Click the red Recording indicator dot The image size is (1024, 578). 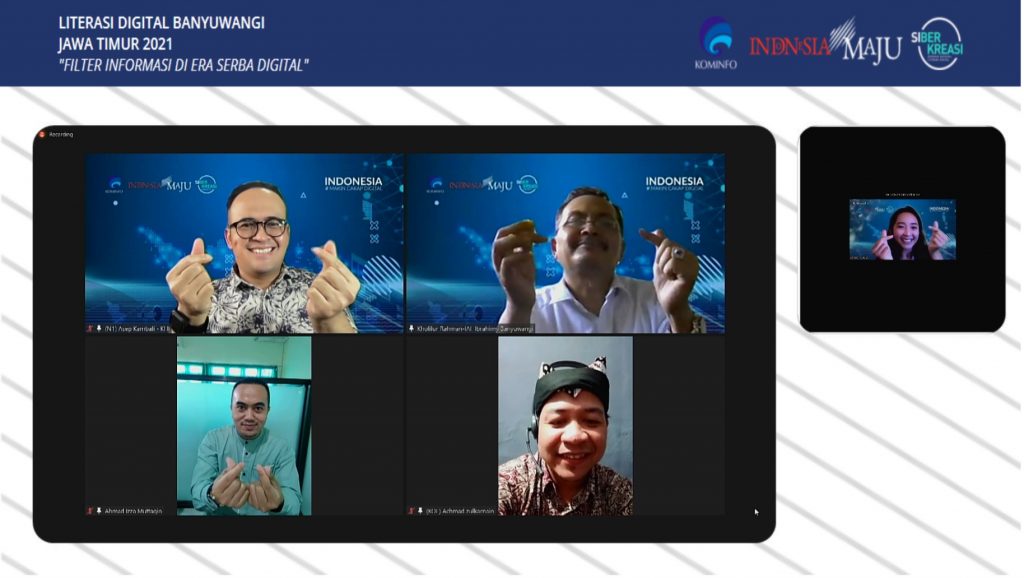coord(42,134)
